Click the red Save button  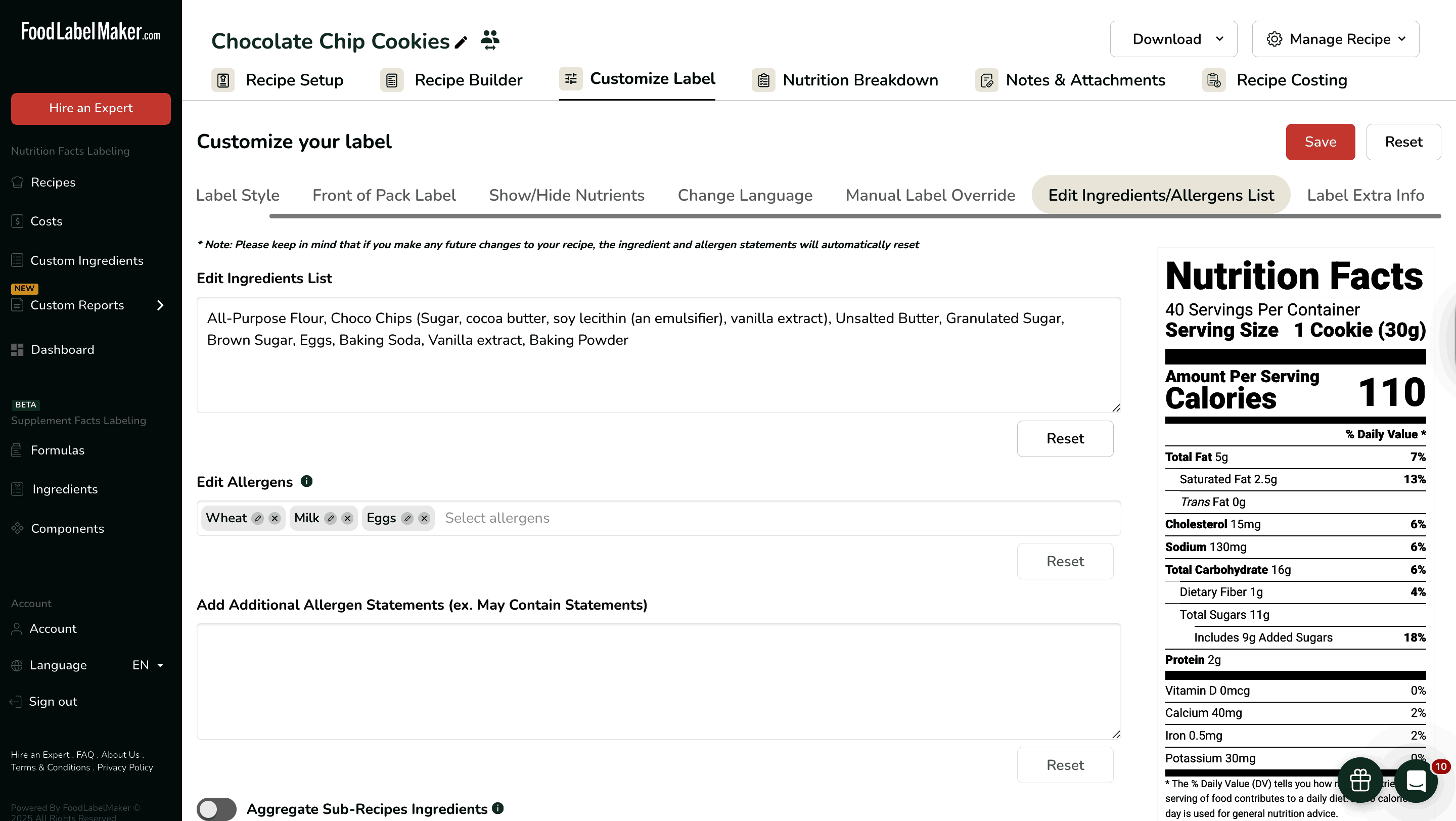1320,142
